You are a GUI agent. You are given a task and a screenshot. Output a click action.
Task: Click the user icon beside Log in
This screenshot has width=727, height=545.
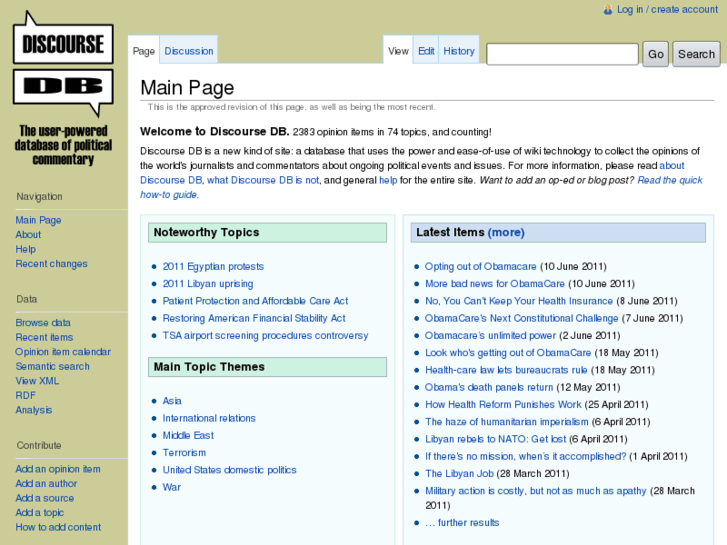(x=607, y=10)
